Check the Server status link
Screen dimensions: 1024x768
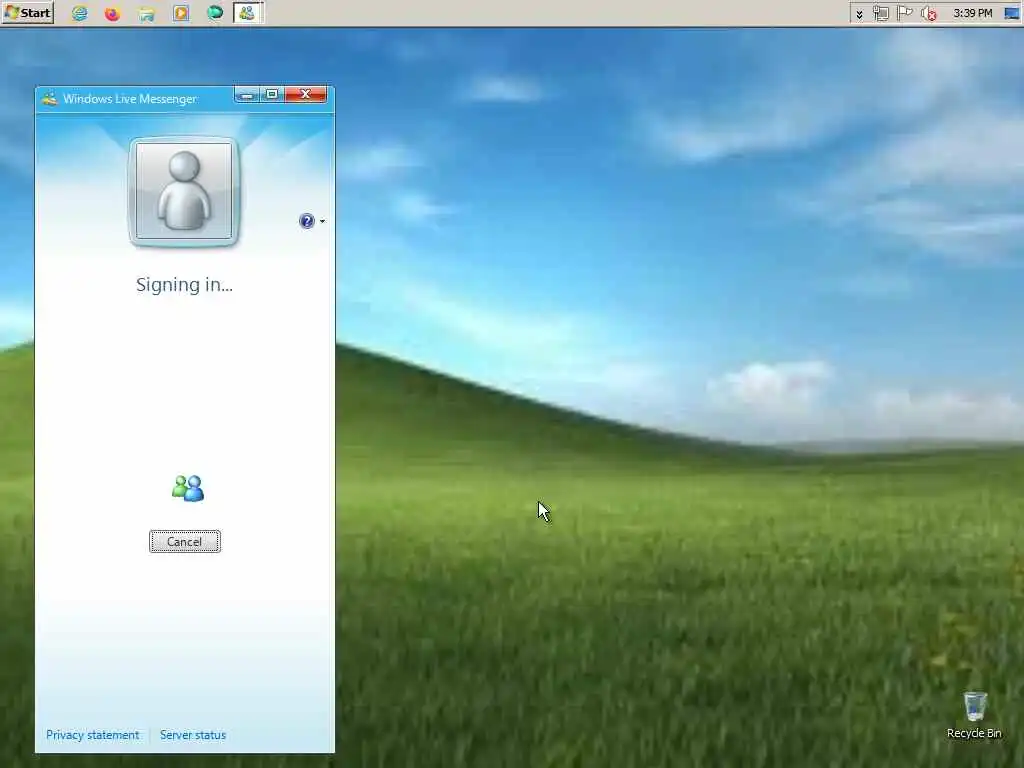(x=193, y=735)
